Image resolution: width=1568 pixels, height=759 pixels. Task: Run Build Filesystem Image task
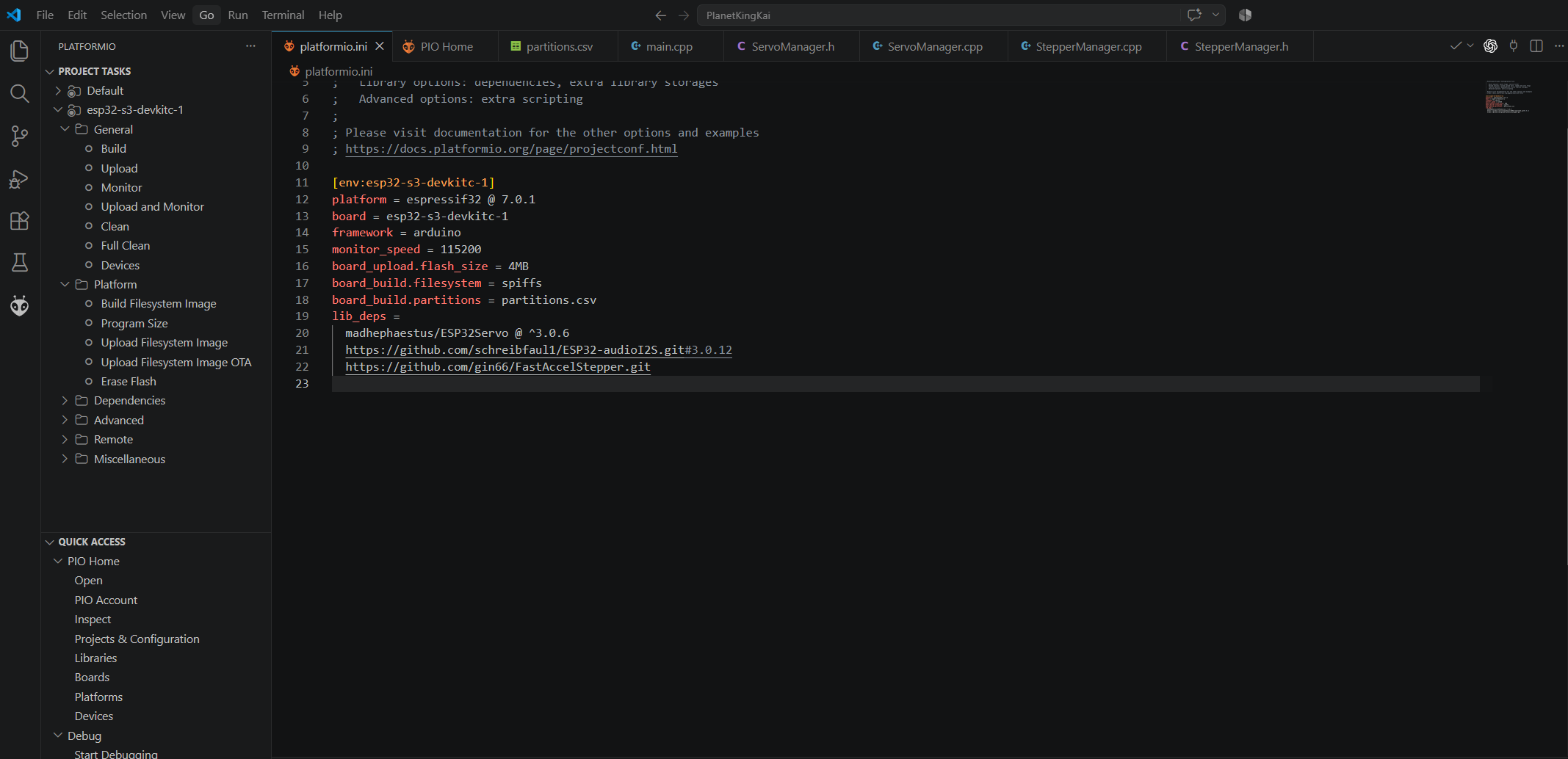tap(158, 303)
